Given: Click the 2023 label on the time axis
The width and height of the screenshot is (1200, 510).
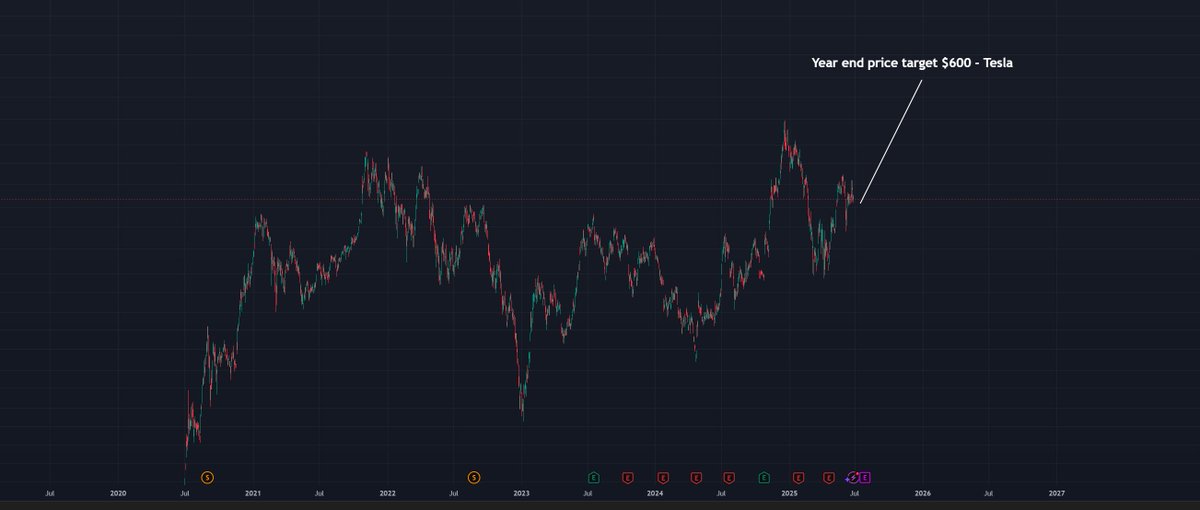Looking at the screenshot, I should coord(521,493).
